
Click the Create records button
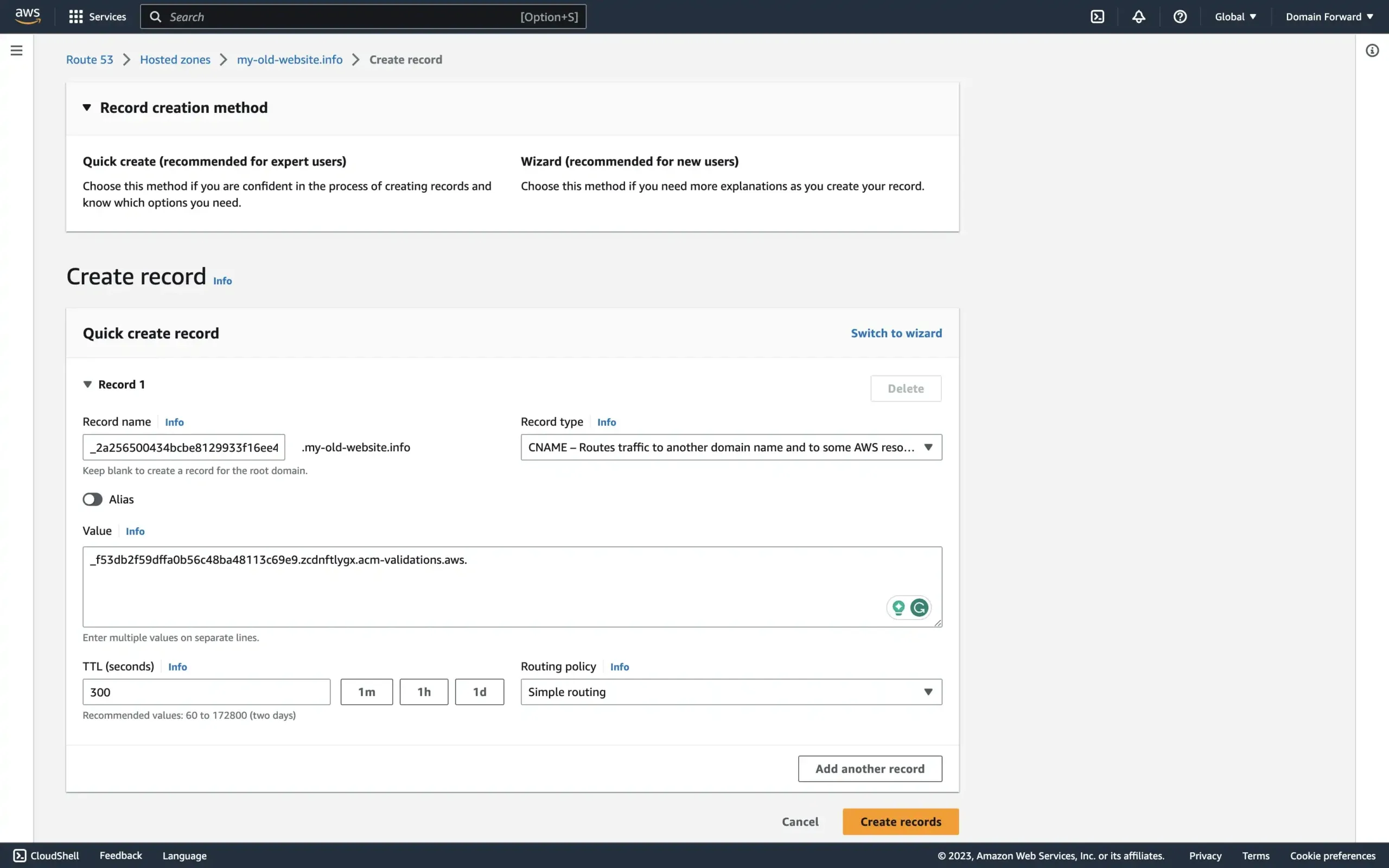coord(900,821)
